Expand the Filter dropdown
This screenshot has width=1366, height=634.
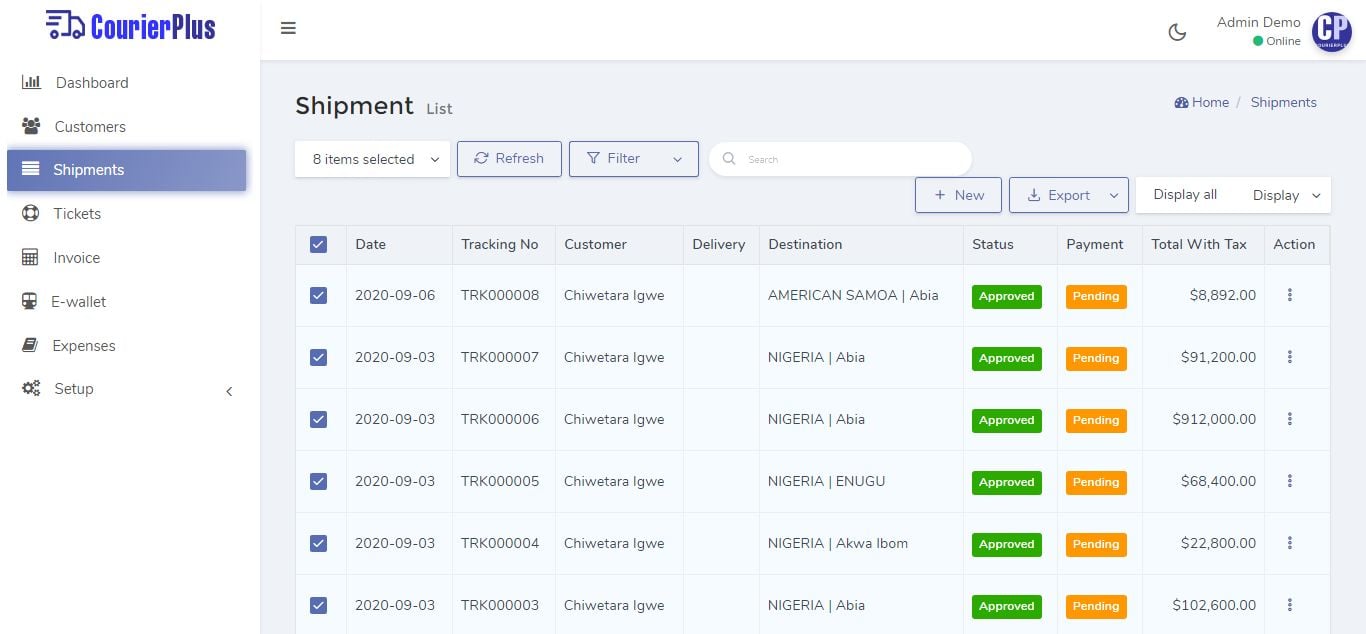(633, 159)
